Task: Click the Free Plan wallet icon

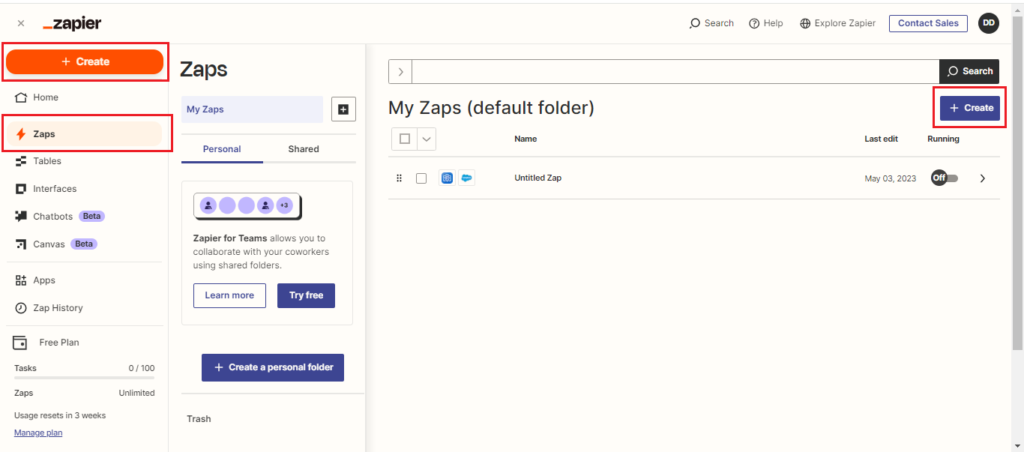Action: point(21,342)
